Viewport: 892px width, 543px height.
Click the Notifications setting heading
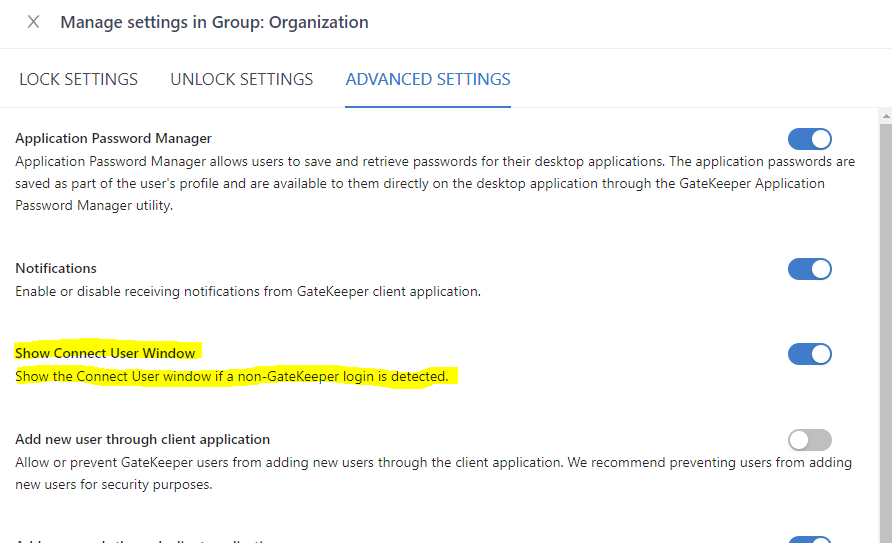[56, 268]
